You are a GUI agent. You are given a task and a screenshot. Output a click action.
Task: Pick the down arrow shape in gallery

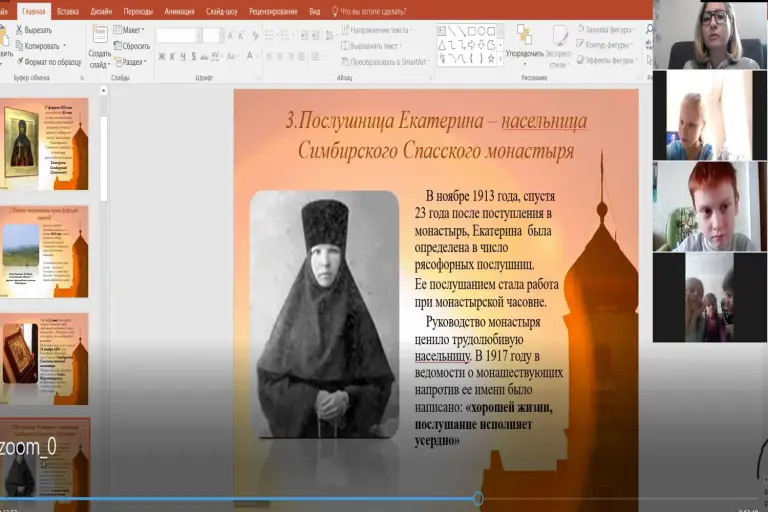click(481, 45)
